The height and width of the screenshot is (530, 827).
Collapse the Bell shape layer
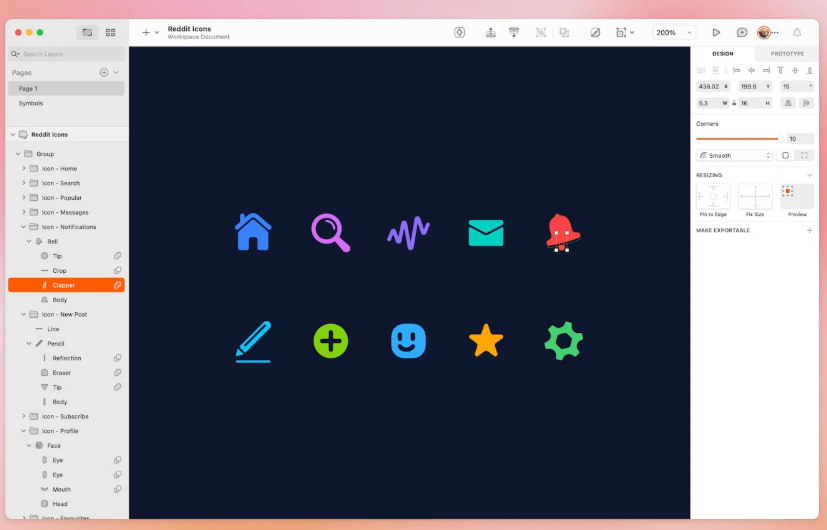click(x=29, y=241)
